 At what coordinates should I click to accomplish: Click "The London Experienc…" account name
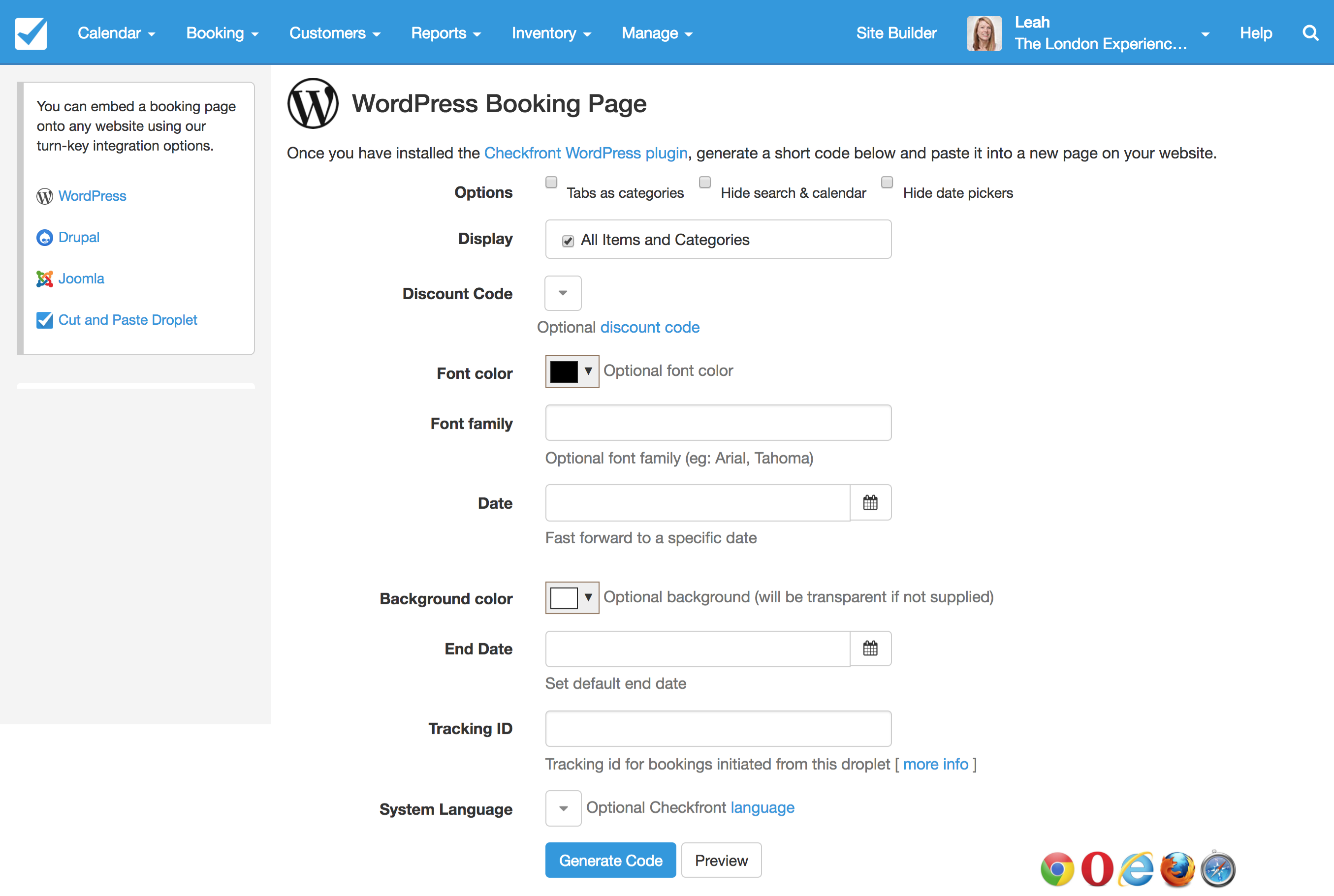(x=1101, y=44)
